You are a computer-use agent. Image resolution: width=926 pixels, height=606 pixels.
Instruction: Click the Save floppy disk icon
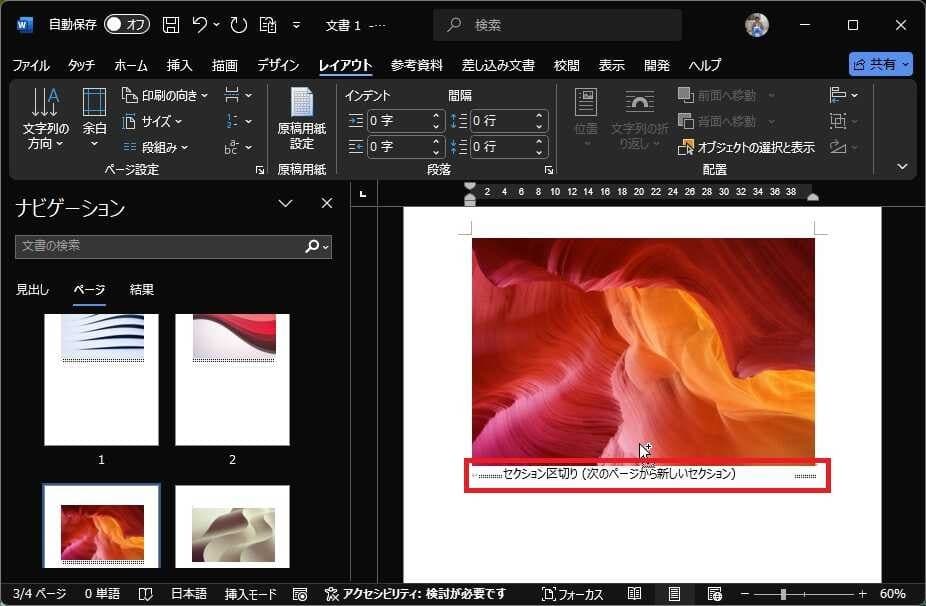click(171, 24)
